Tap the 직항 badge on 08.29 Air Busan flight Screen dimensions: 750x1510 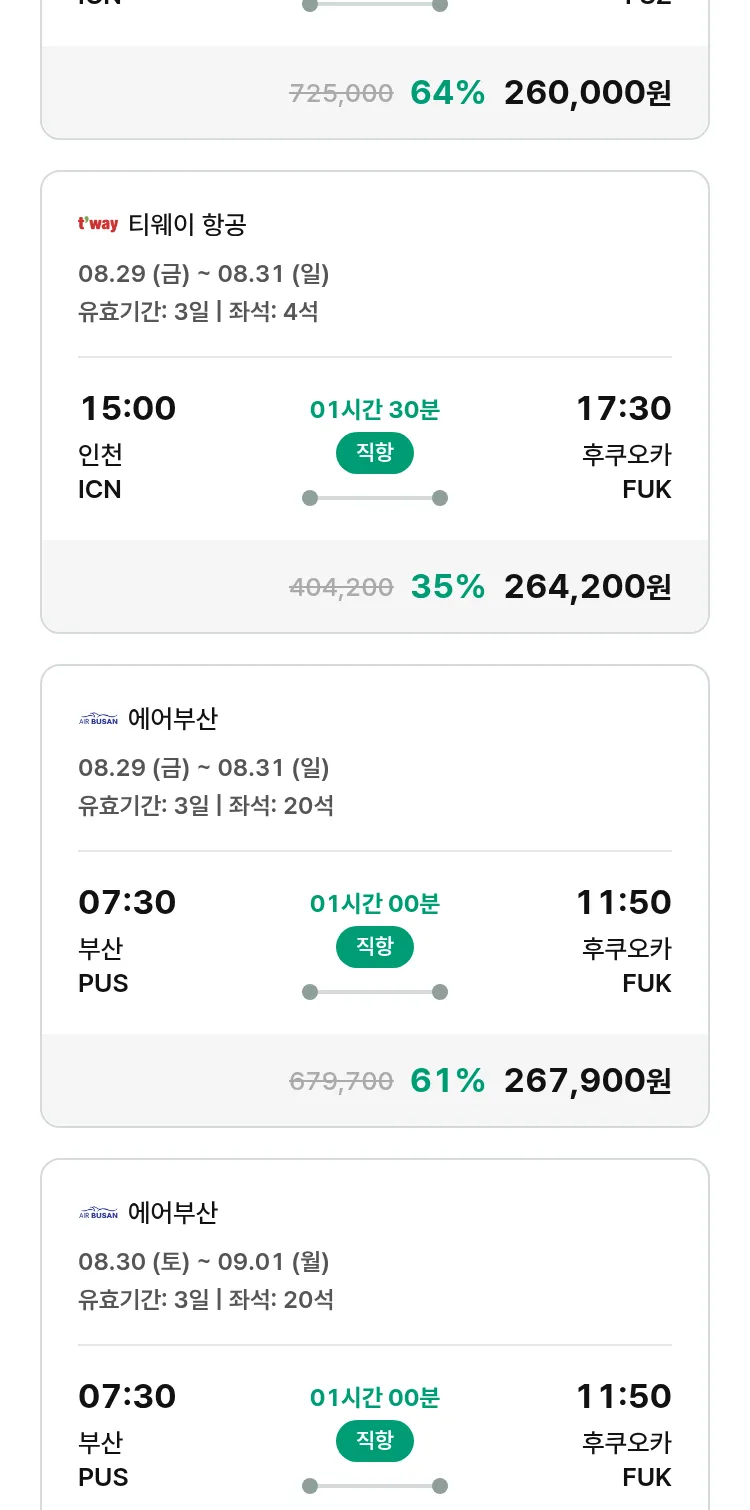[x=375, y=947]
